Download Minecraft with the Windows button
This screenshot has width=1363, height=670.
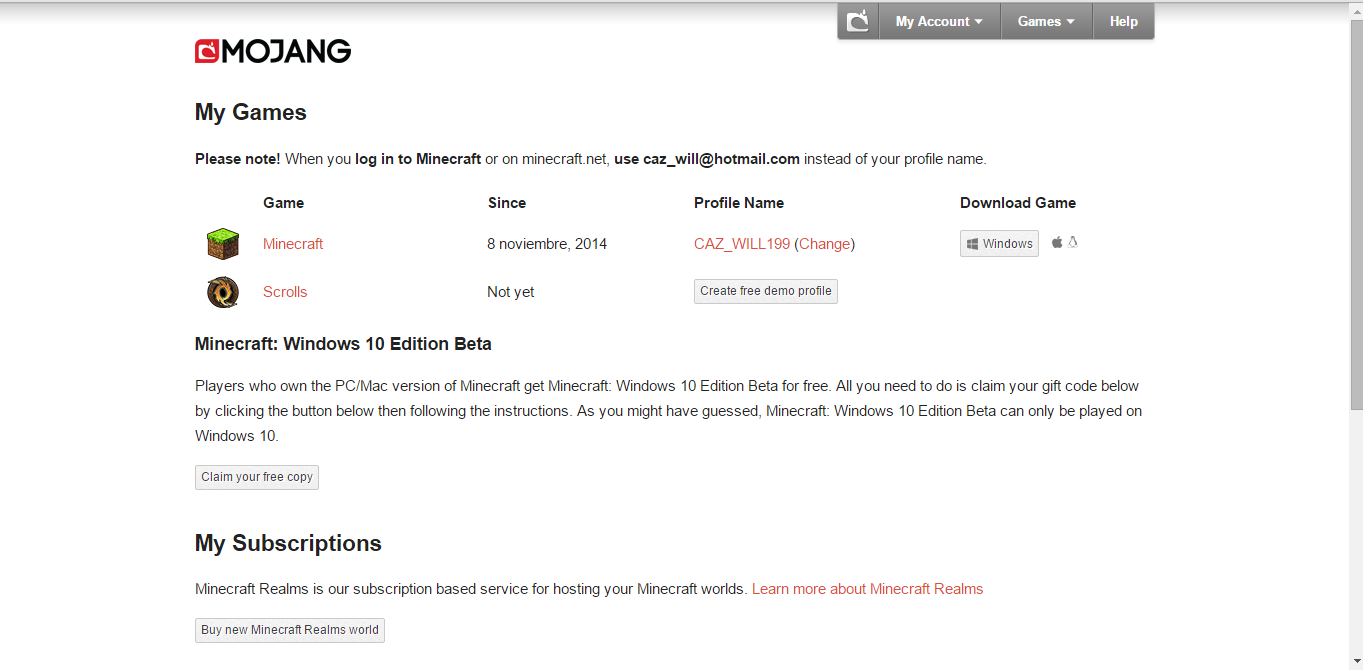click(999, 244)
